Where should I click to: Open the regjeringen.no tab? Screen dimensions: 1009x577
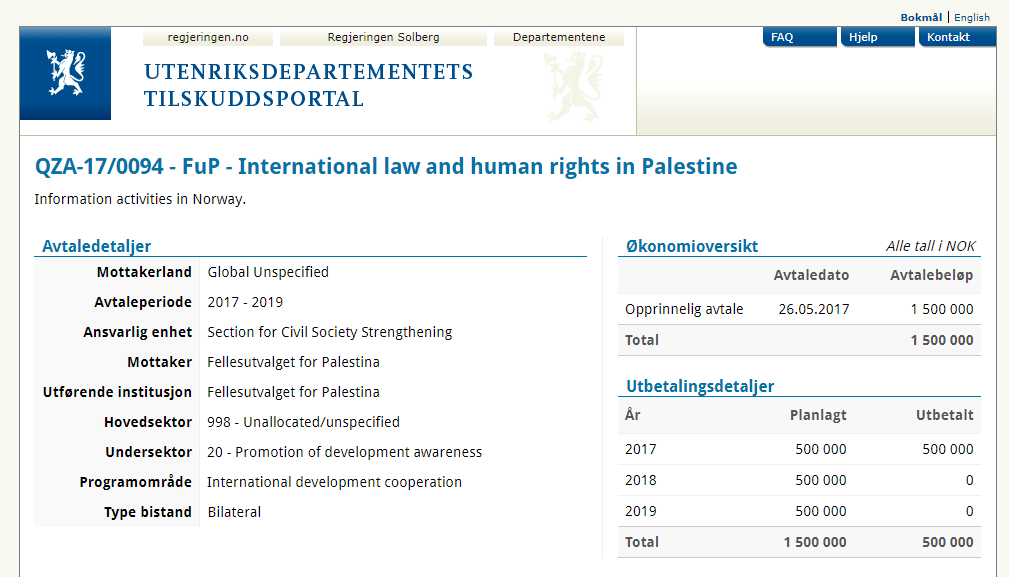coord(207,38)
